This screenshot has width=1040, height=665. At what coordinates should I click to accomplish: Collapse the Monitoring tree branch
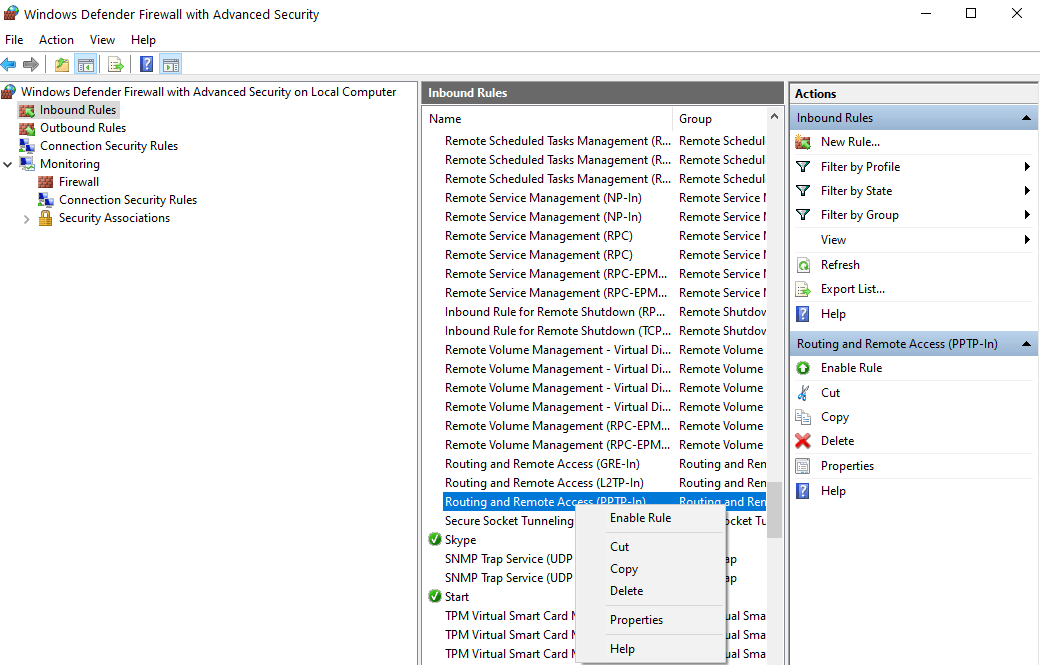coord(8,163)
